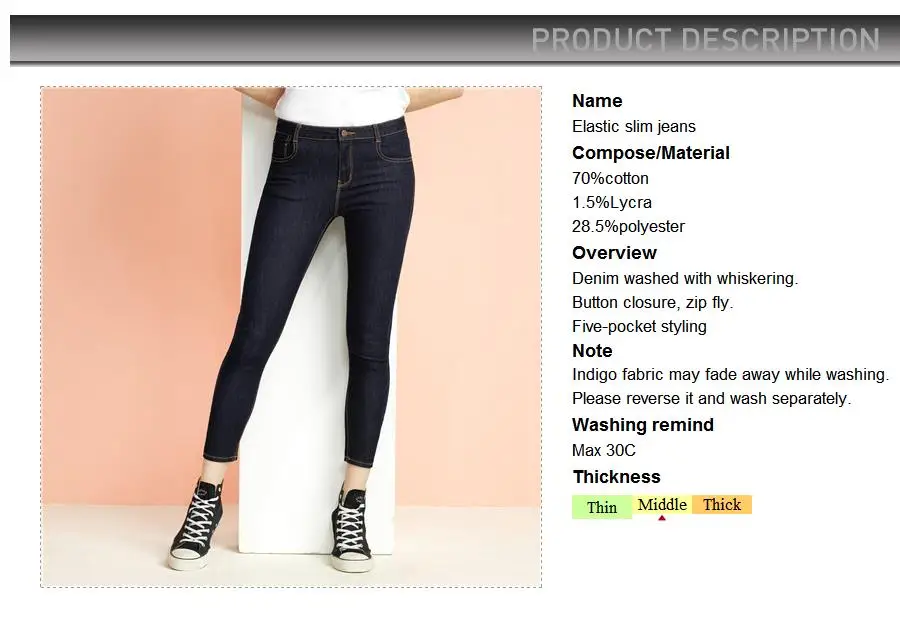Select the Middle thickness swatch
900x622 pixels.
662,505
